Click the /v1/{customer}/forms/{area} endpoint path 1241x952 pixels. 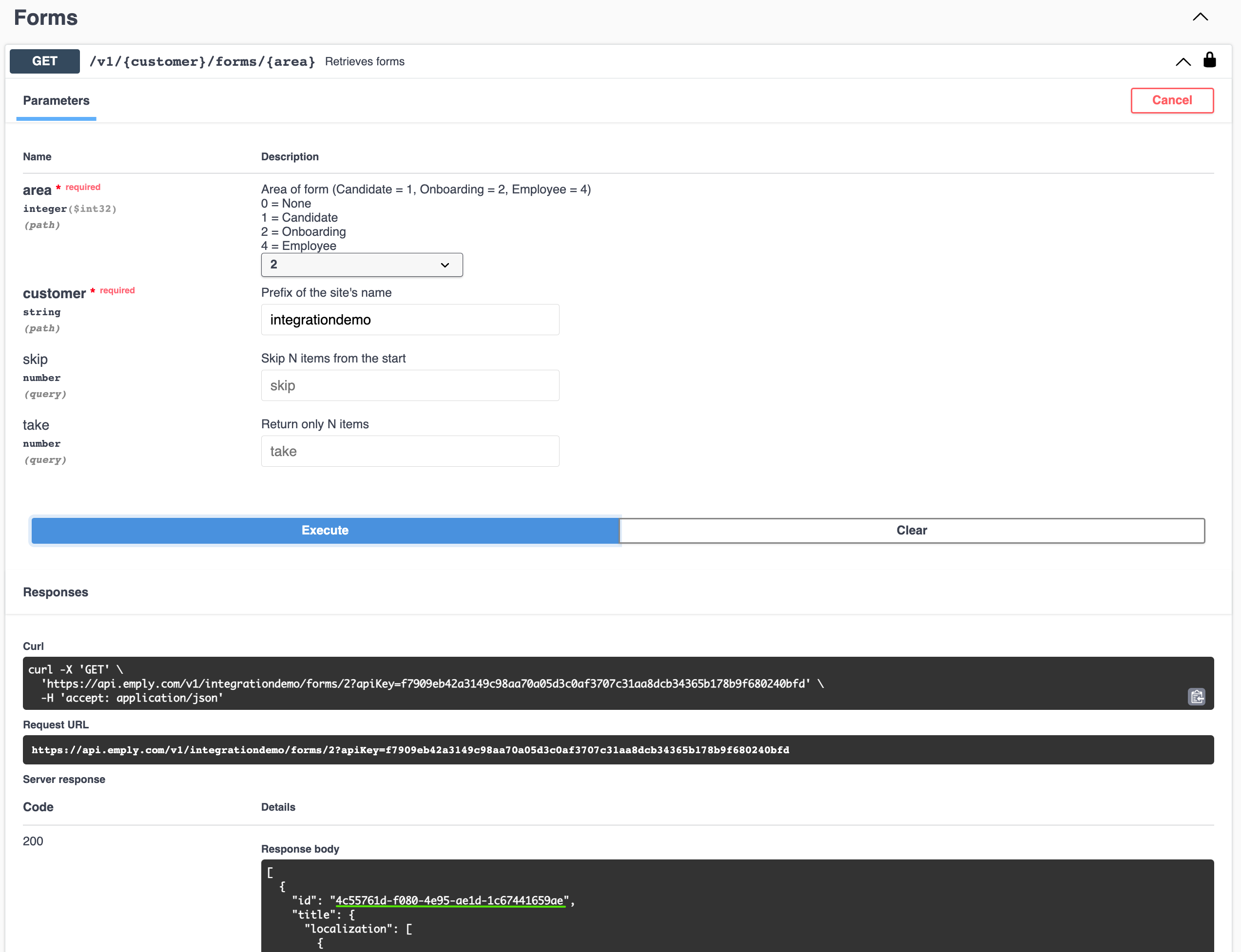click(x=202, y=62)
